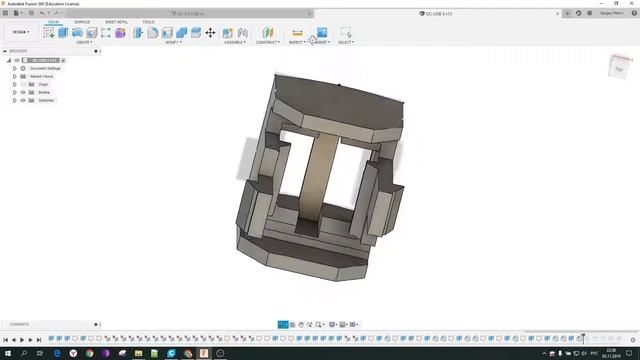
Task: Toggle visibility of Bodies folder
Action: [23, 92]
